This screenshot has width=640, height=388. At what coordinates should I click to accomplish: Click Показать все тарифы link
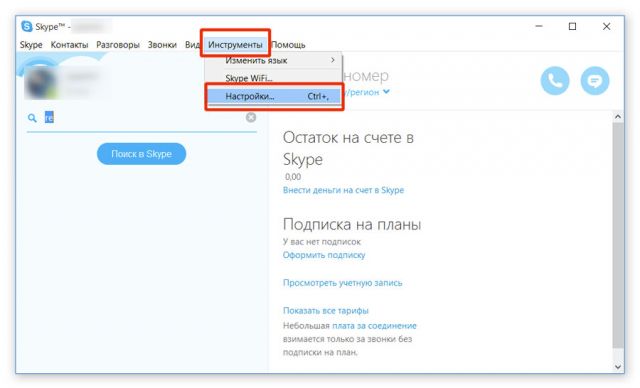coord(326,310)
